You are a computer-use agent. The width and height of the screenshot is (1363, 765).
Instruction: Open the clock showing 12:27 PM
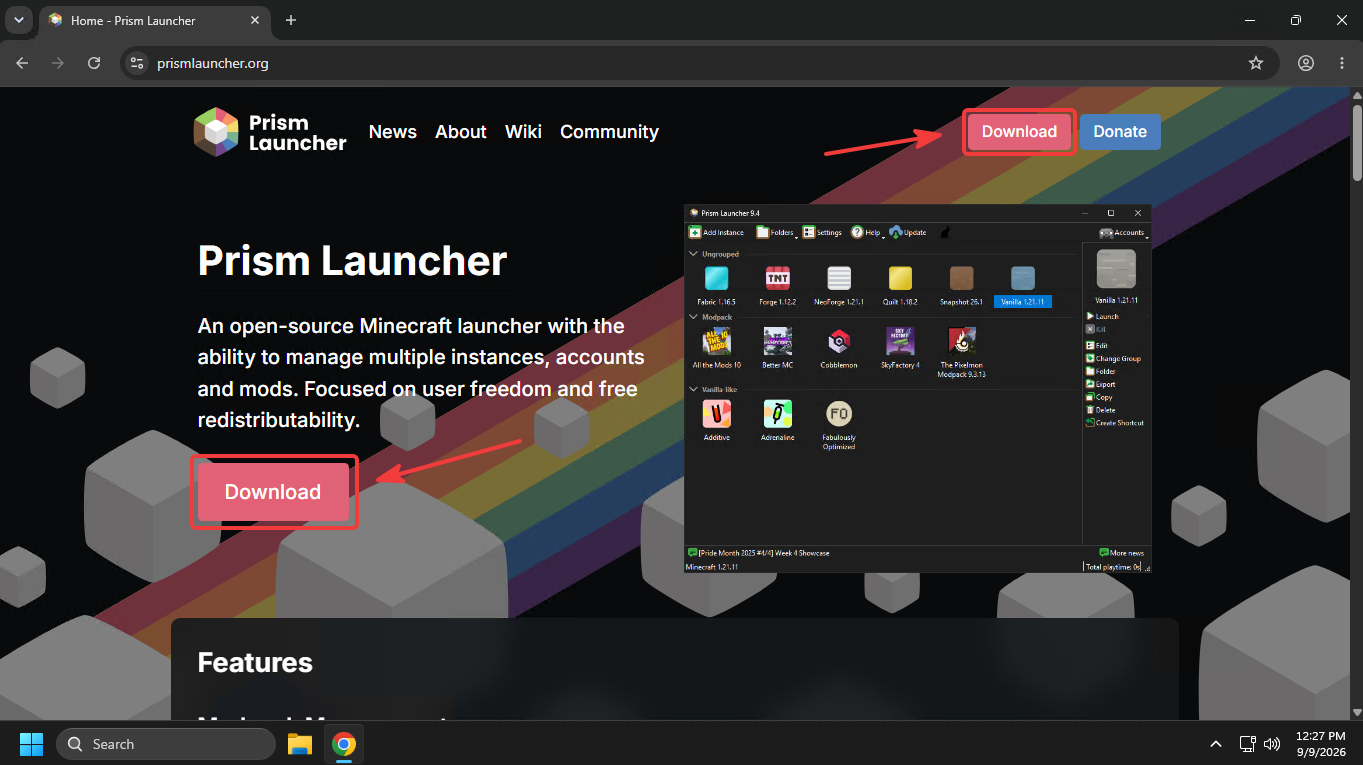click(1320, 744)
